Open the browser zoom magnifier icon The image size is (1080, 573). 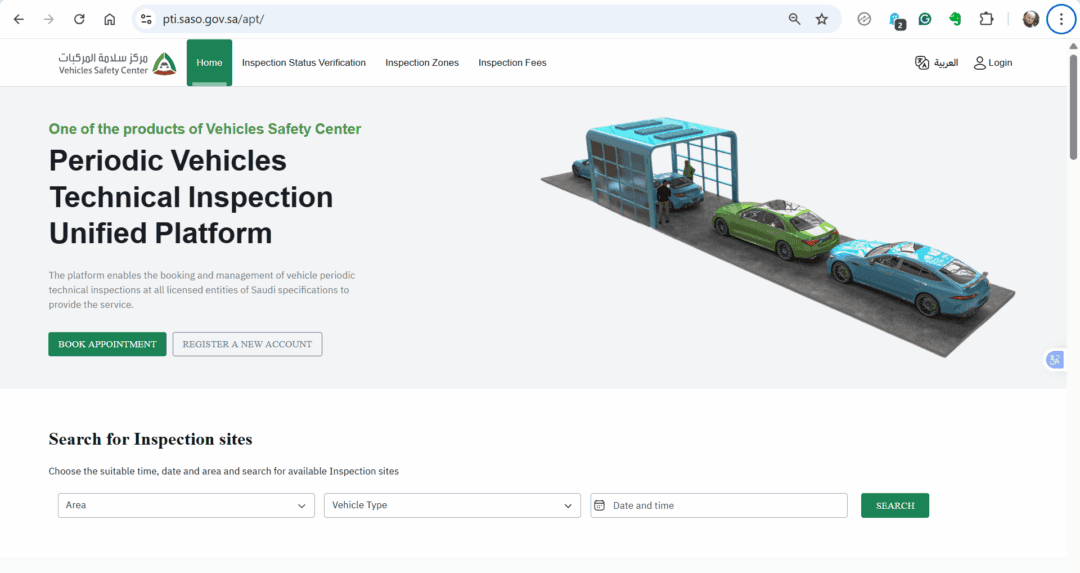pyautogui.click(x=795, y=19)
